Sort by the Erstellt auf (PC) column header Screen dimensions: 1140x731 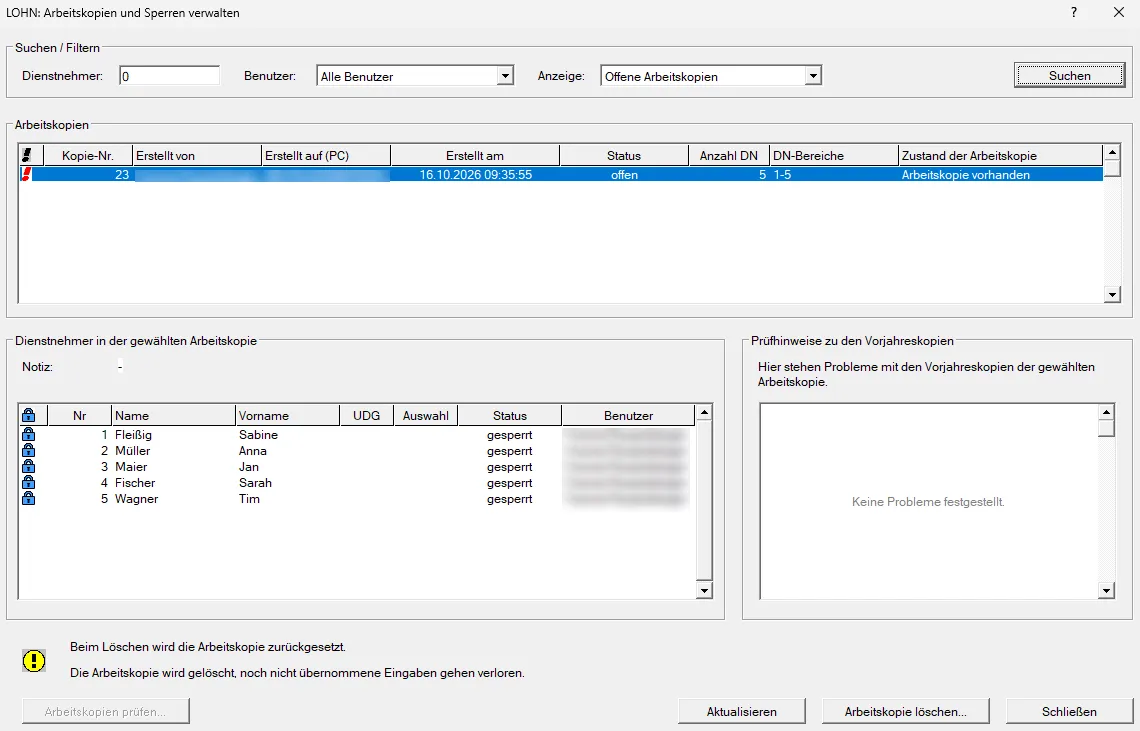pyautogui.click(x=326, y=156)
